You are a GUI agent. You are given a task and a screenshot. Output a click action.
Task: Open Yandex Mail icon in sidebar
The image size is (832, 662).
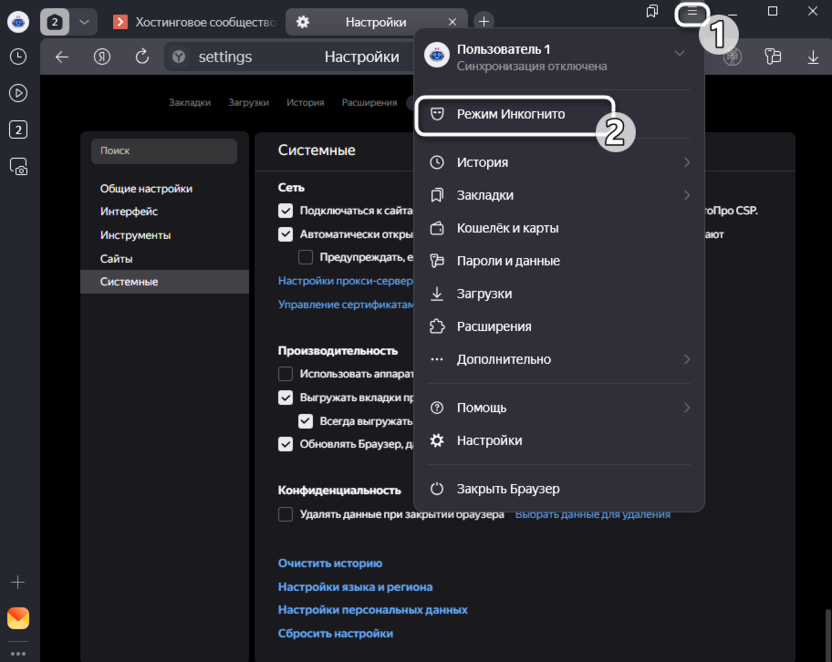(x=18, y=617)
